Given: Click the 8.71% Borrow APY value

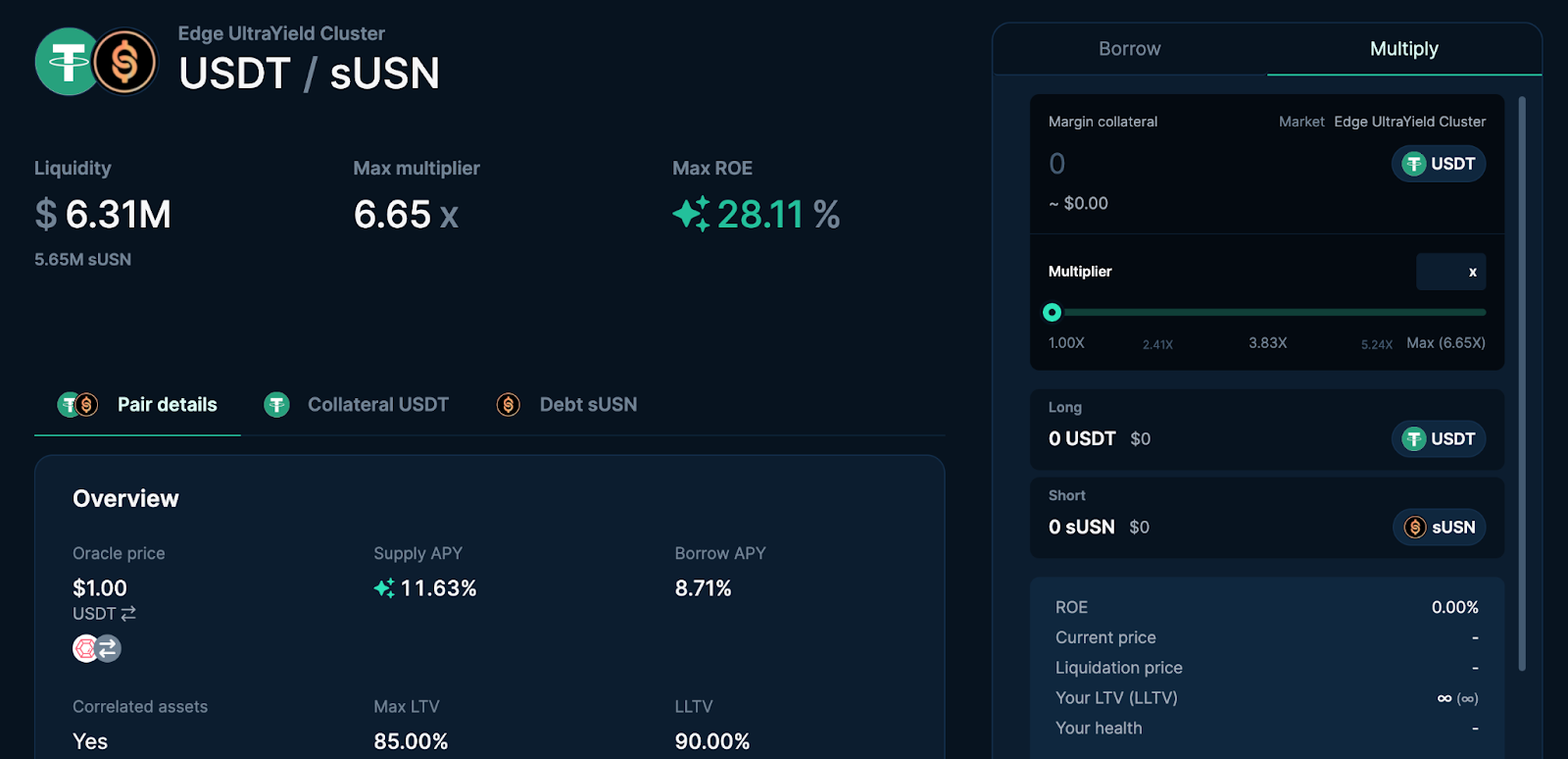Looking at the screenshot, I should point(703,588).
